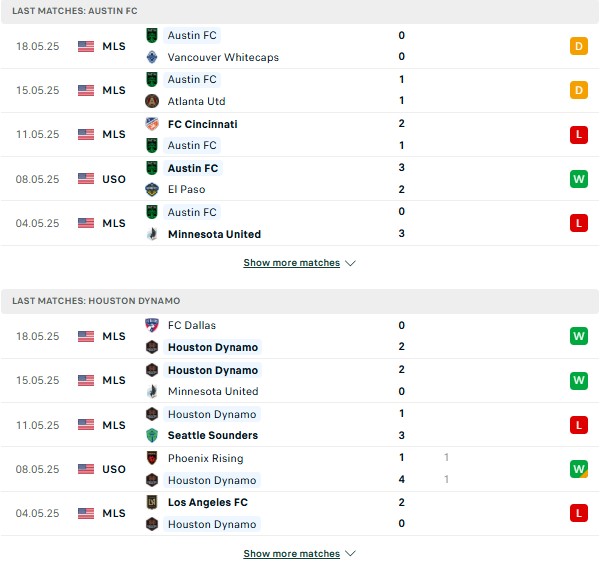Click the FC Dallas team logo
Viewport: 600px width, 571px height.
click(x=152, y=325)
